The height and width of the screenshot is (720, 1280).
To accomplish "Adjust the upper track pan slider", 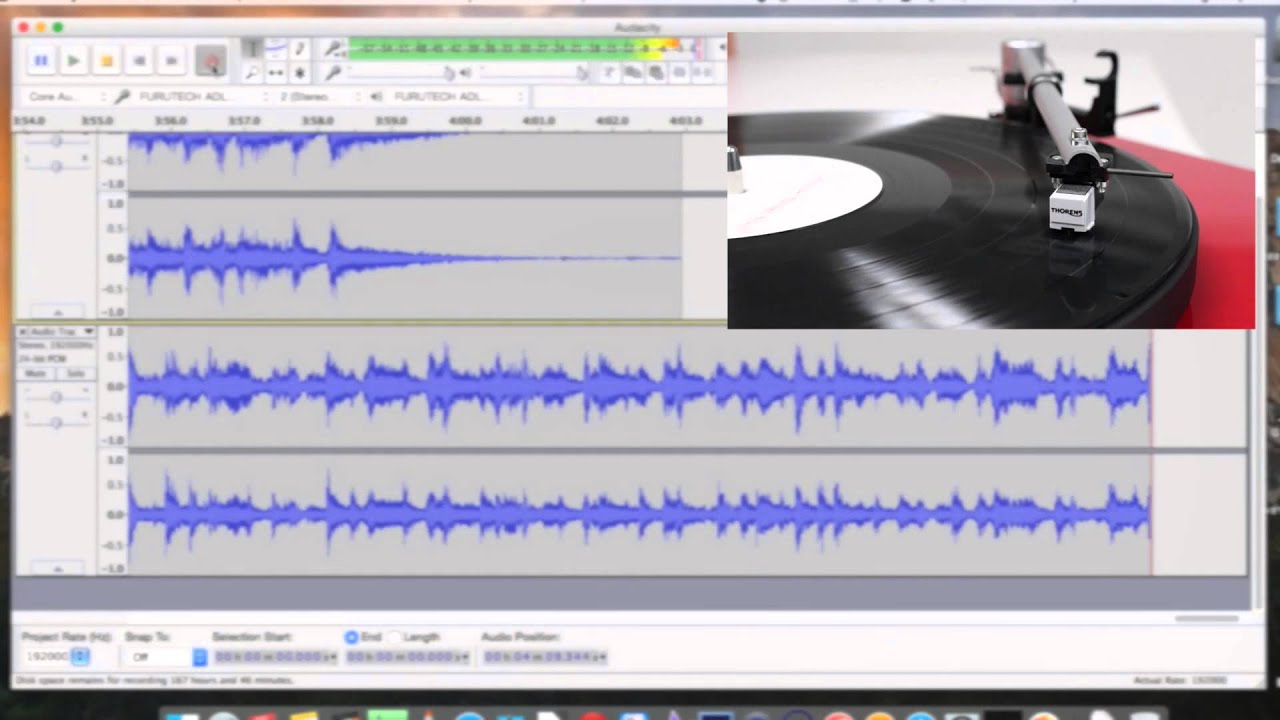I will point(56,165).
